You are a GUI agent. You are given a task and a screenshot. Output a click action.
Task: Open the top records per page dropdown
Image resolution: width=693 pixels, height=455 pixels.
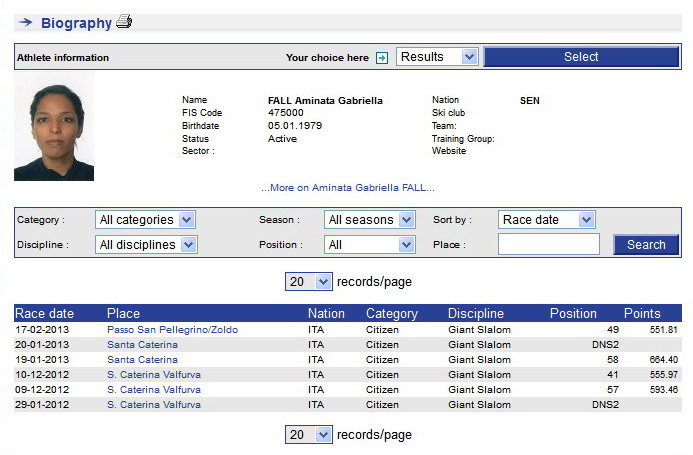click(x=308, y=282)
